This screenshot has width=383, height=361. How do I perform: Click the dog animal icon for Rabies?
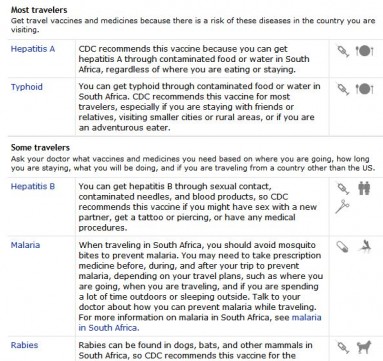(x=364, y=347)
